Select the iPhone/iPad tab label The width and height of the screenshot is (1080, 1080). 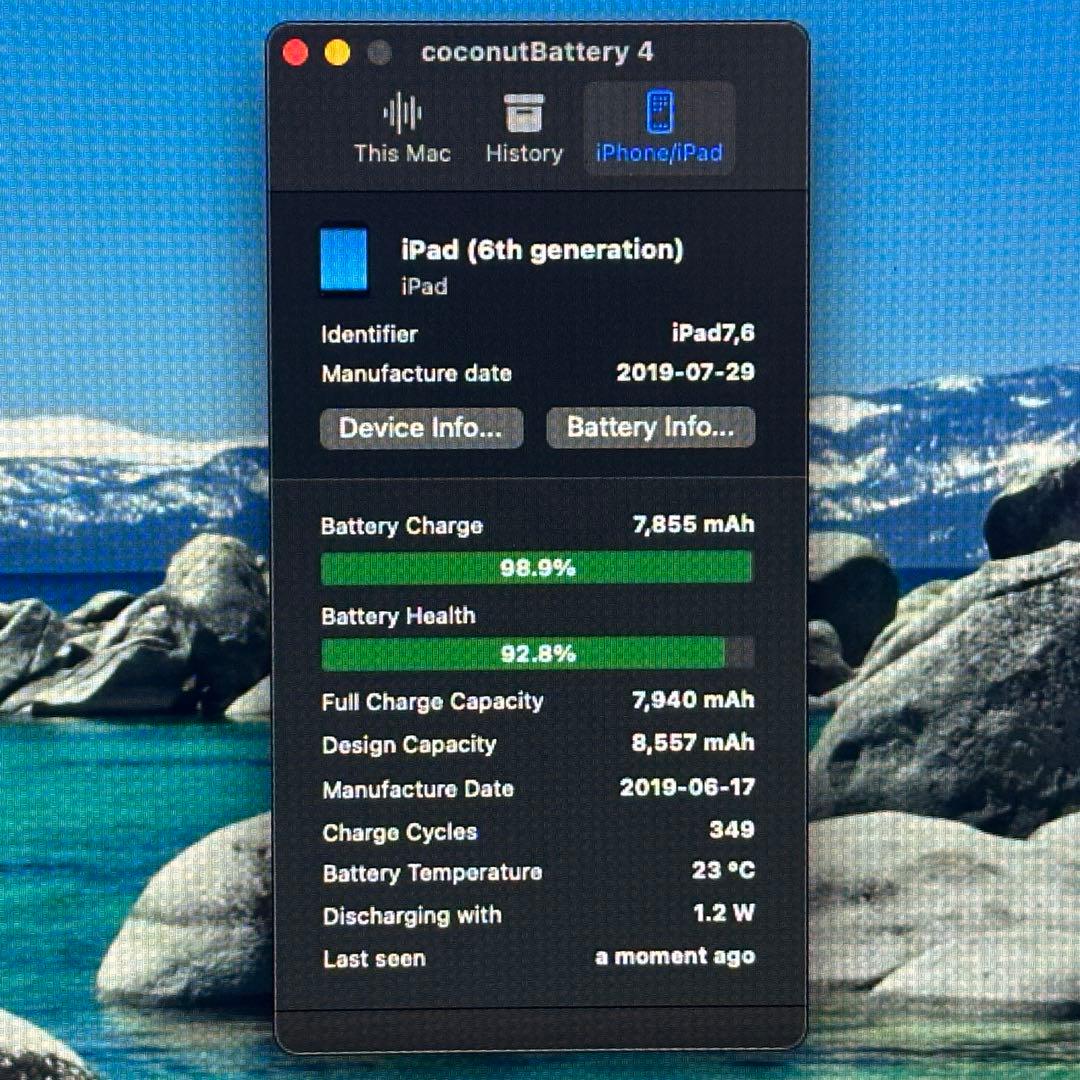(x=659, y=154)
